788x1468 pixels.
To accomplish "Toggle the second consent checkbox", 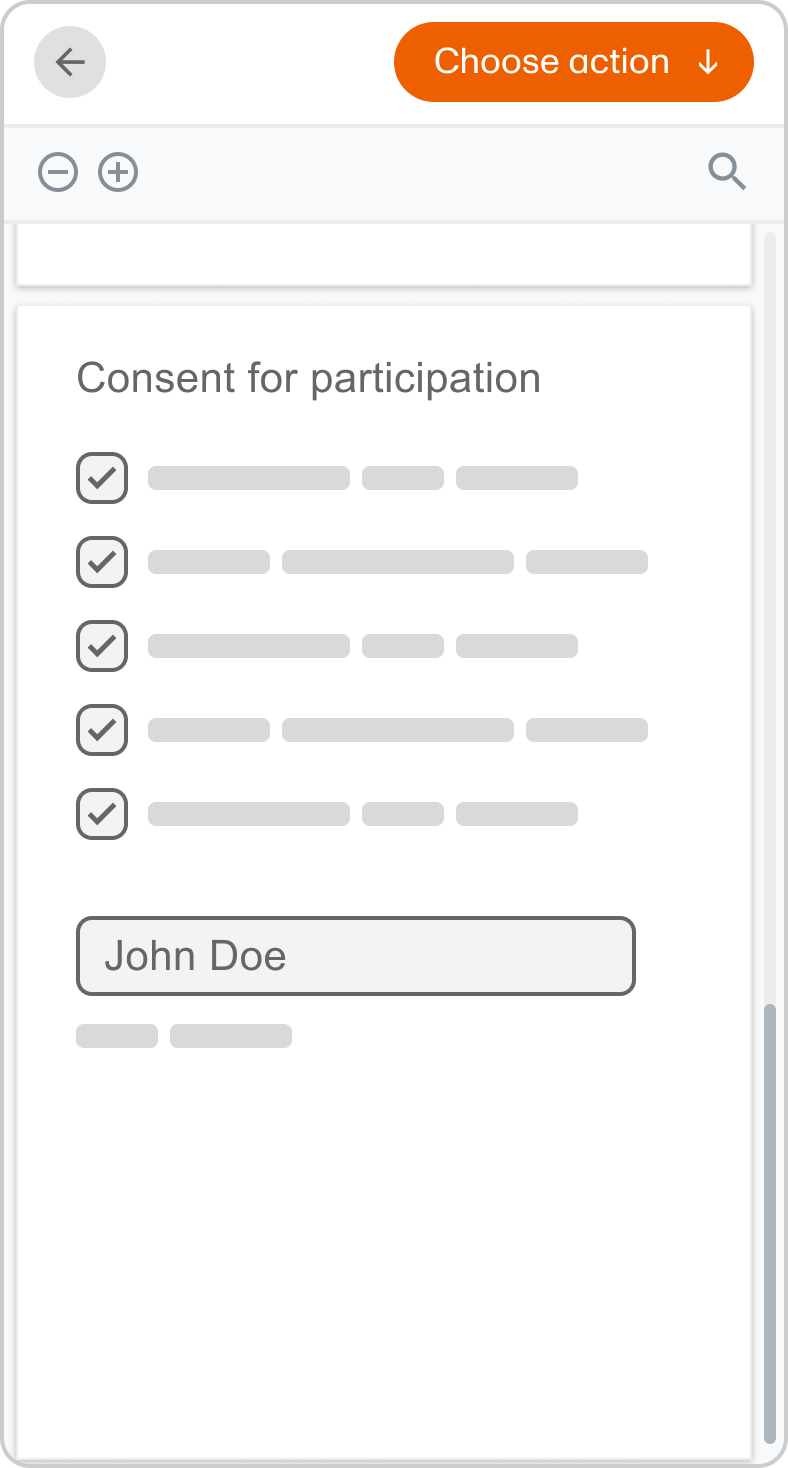I will 102,562.
